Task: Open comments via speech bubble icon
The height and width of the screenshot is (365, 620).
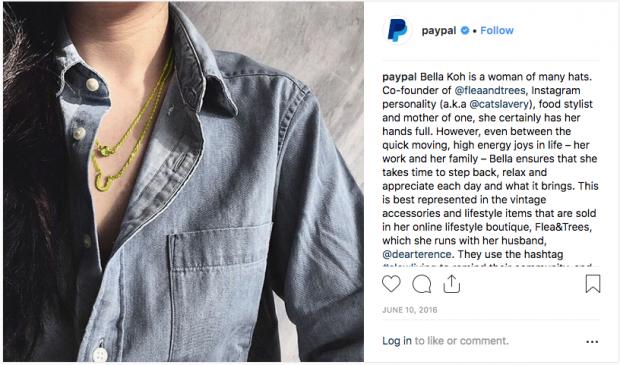Action: 422,284
